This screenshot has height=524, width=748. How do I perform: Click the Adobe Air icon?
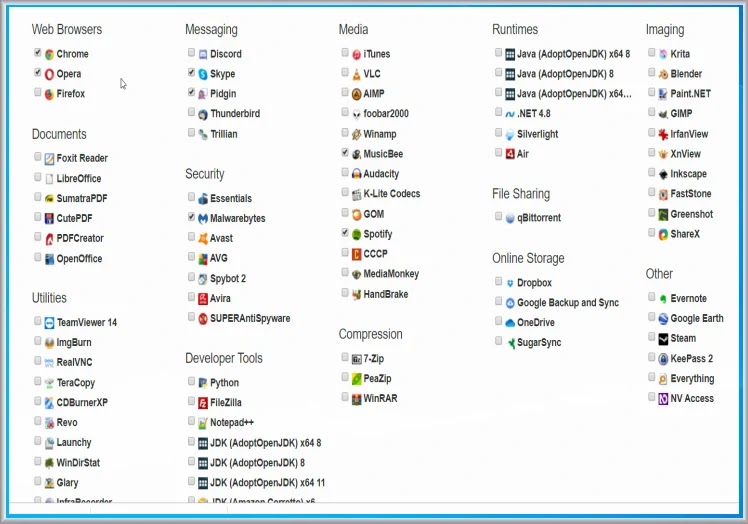(x=510, y=154)
